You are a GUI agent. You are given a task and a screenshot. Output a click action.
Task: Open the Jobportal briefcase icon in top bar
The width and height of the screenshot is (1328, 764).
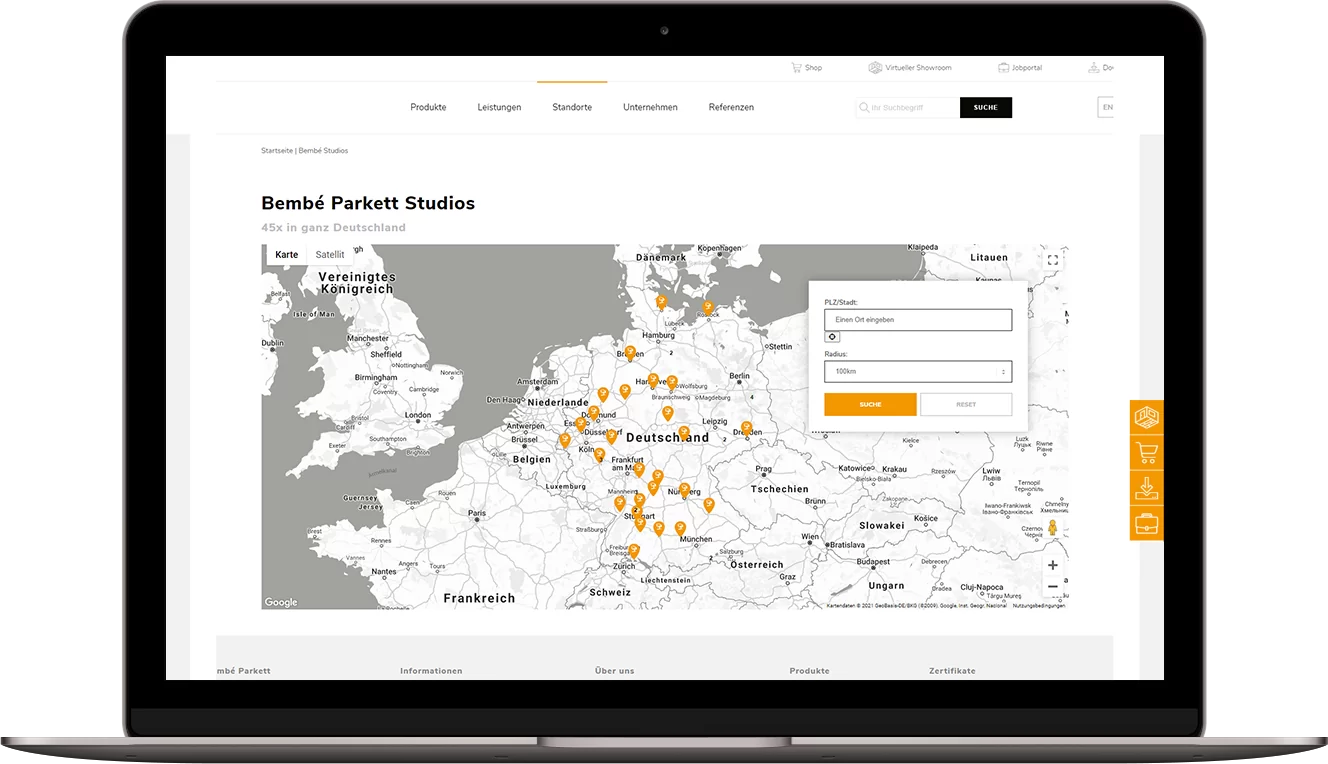(1003, 68)
